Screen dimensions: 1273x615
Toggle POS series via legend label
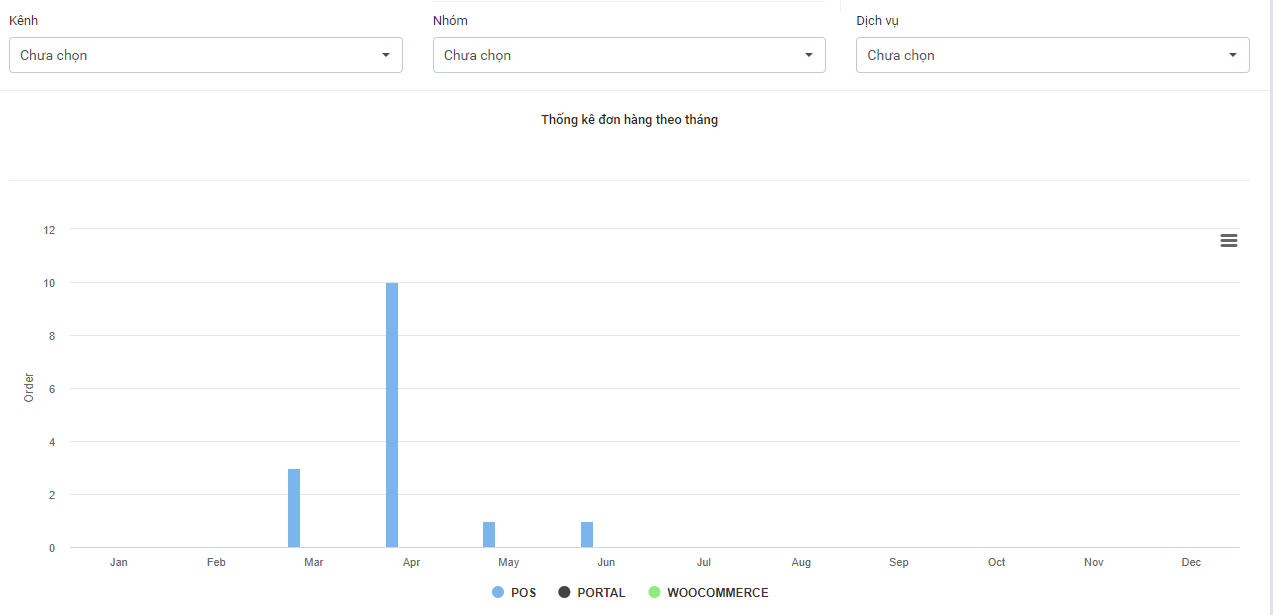pos(523,593)
